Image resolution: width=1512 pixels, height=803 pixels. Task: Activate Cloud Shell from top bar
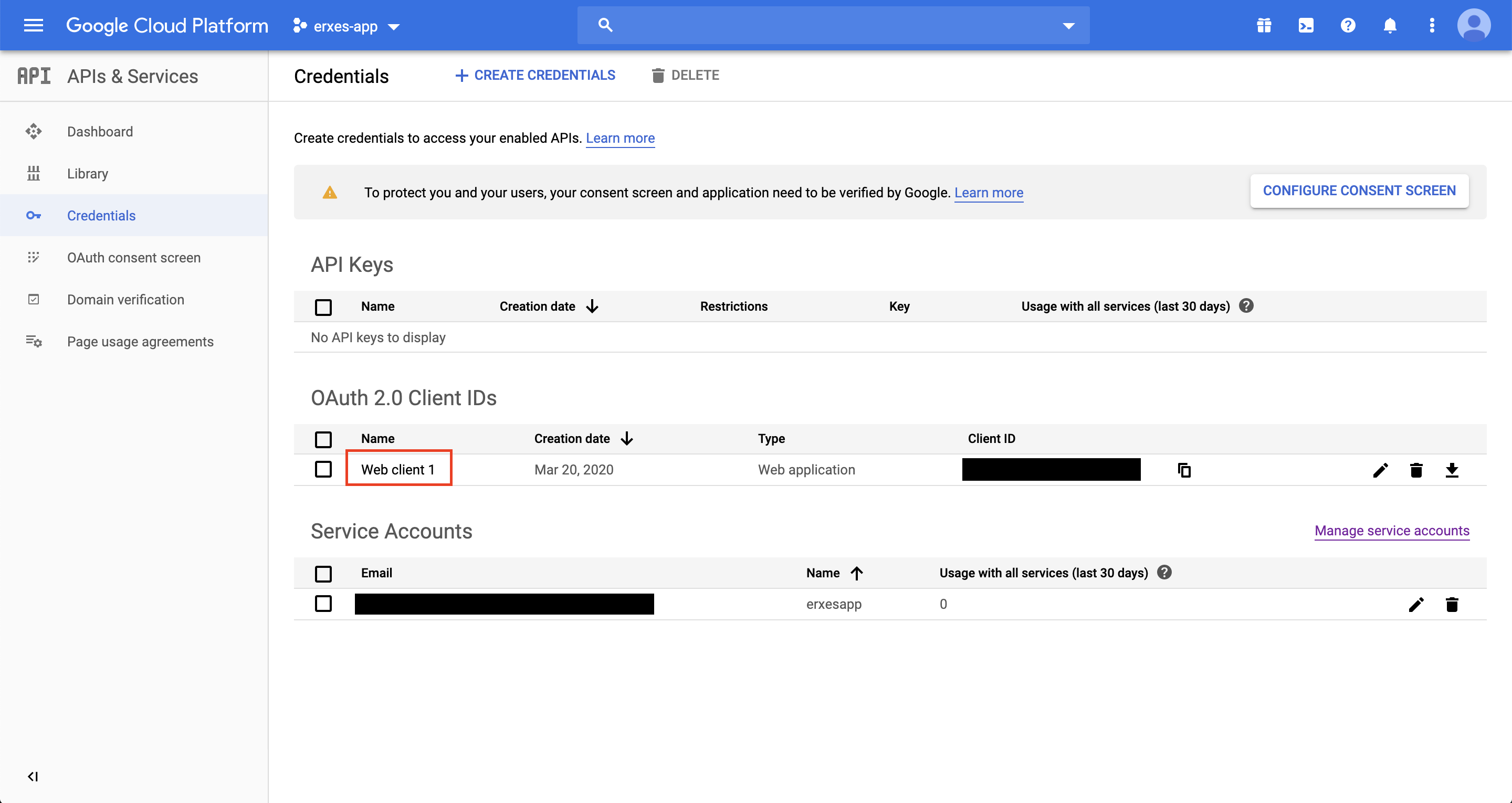1306,25
